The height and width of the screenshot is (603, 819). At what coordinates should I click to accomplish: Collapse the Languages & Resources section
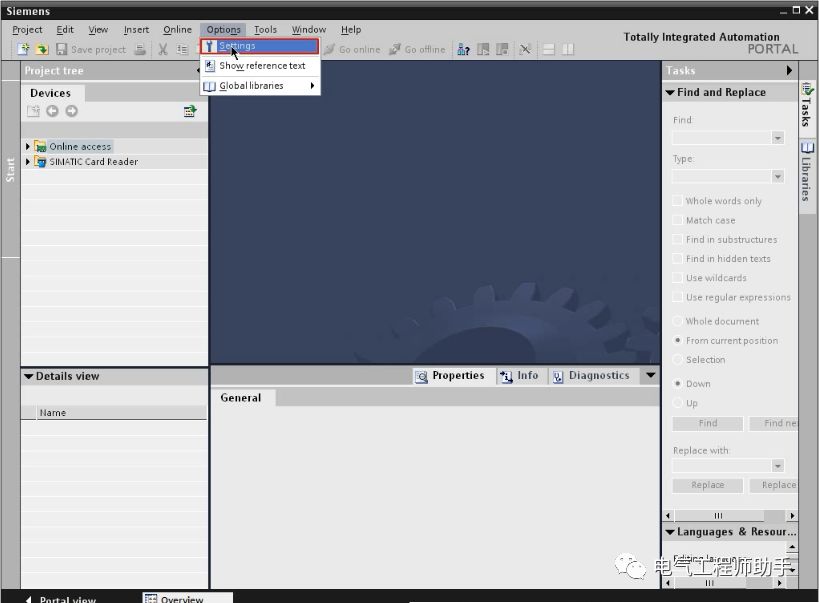click(670, 532)
